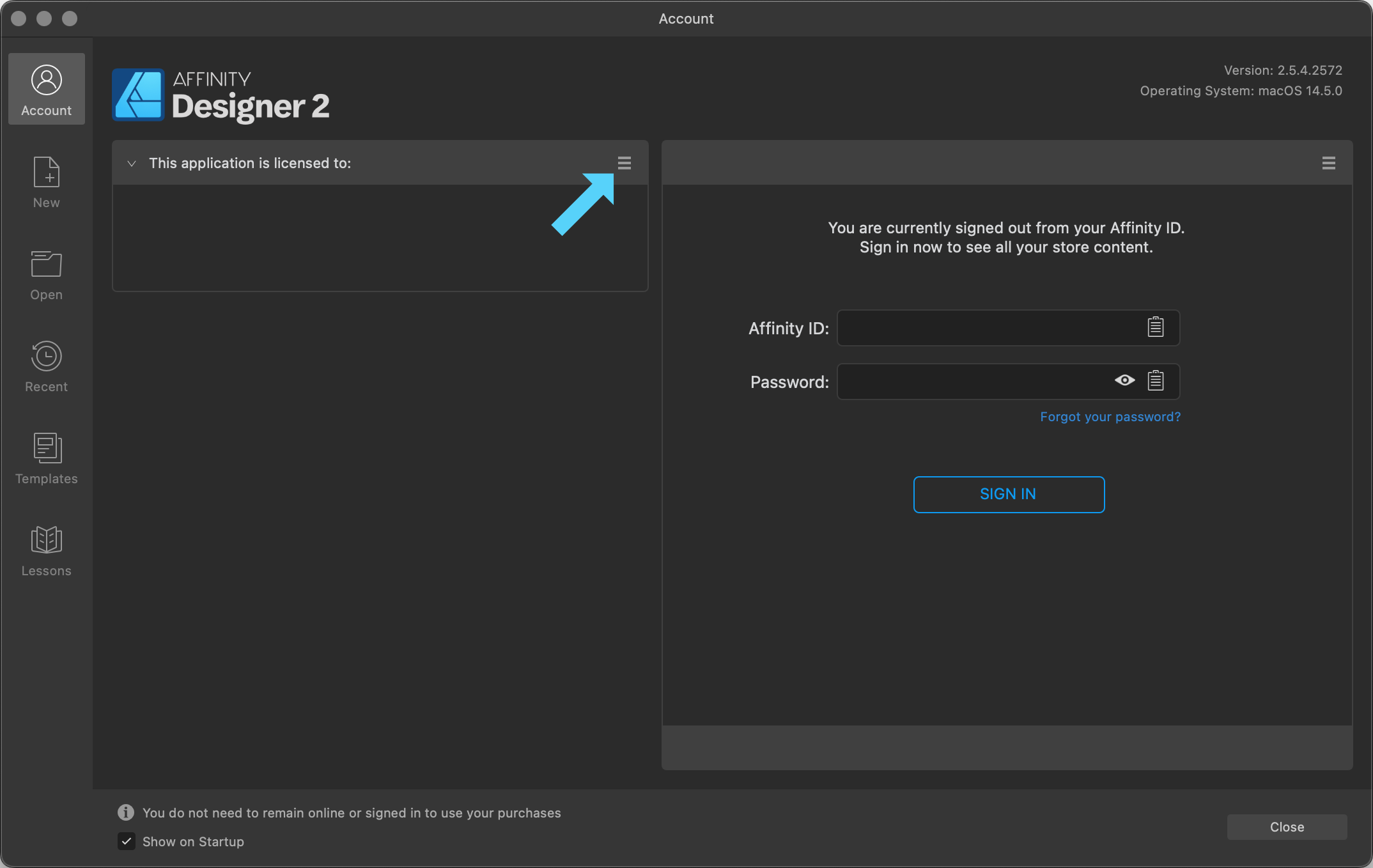The width and height of the screenshot is (1373, 868).
Task: Click the green window zoom button
Action: pyautogui.click(x=70, y=19)
